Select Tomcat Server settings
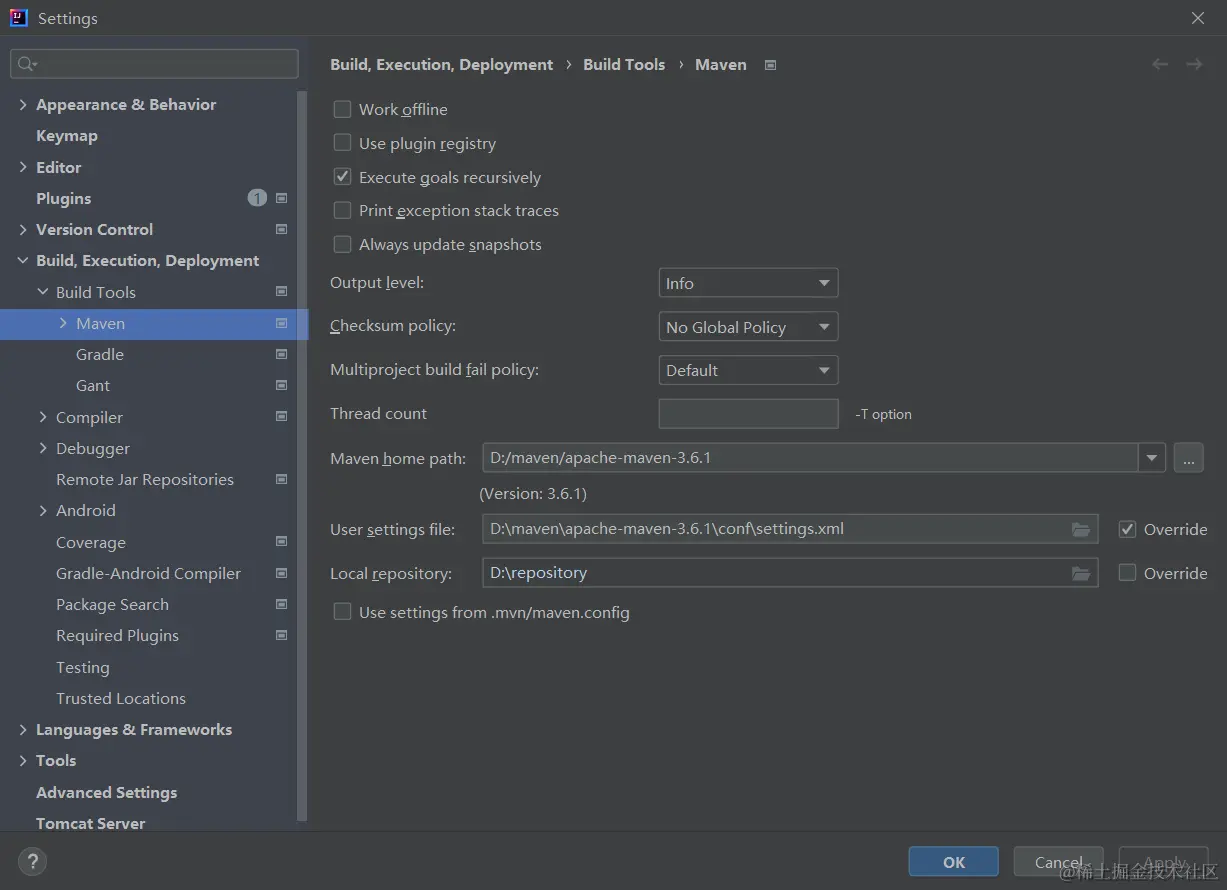1227x890 pixels. coord(91,823)
